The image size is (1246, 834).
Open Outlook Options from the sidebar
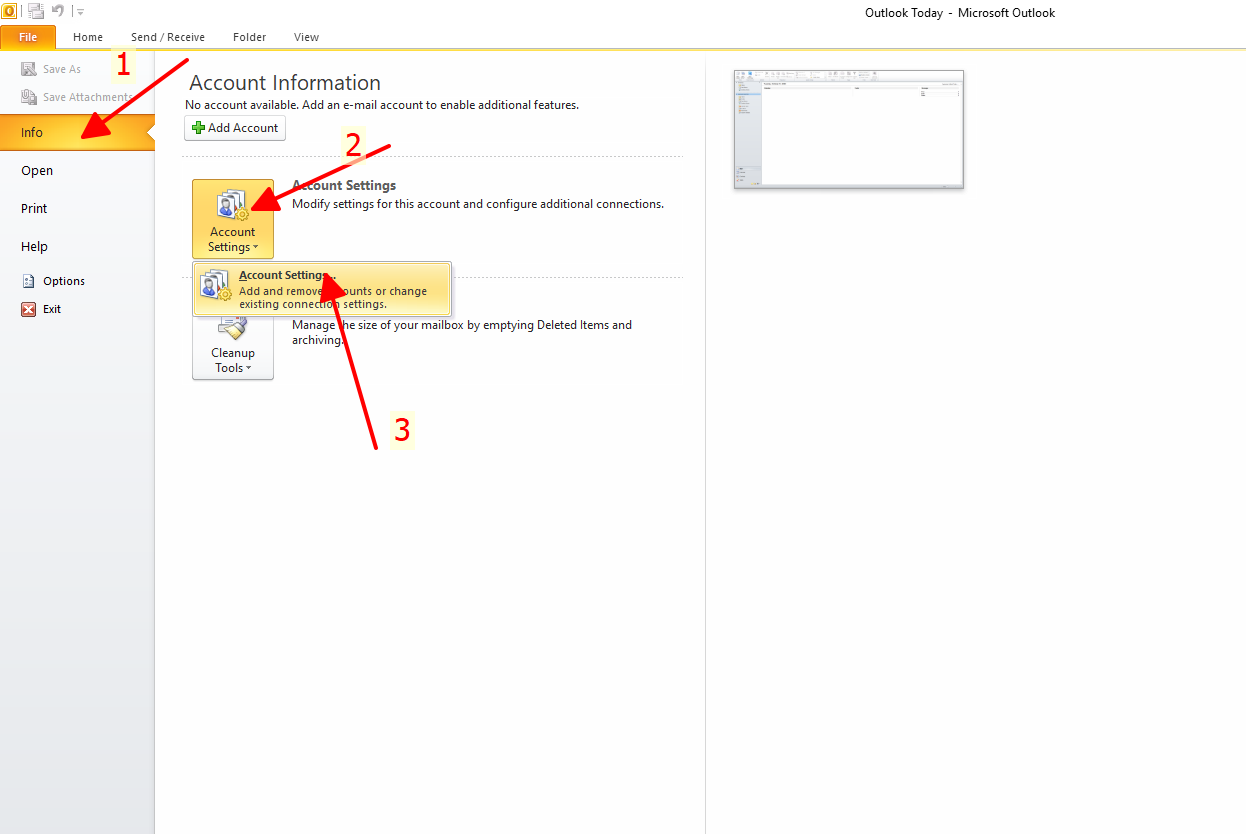pyautogui.click(x=54, y=281)
